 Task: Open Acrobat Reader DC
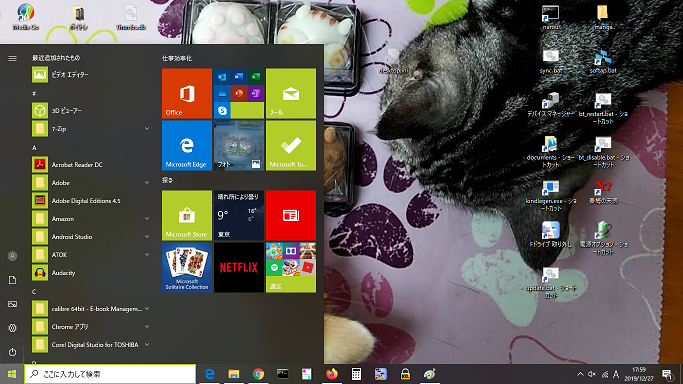click(91, 165)
